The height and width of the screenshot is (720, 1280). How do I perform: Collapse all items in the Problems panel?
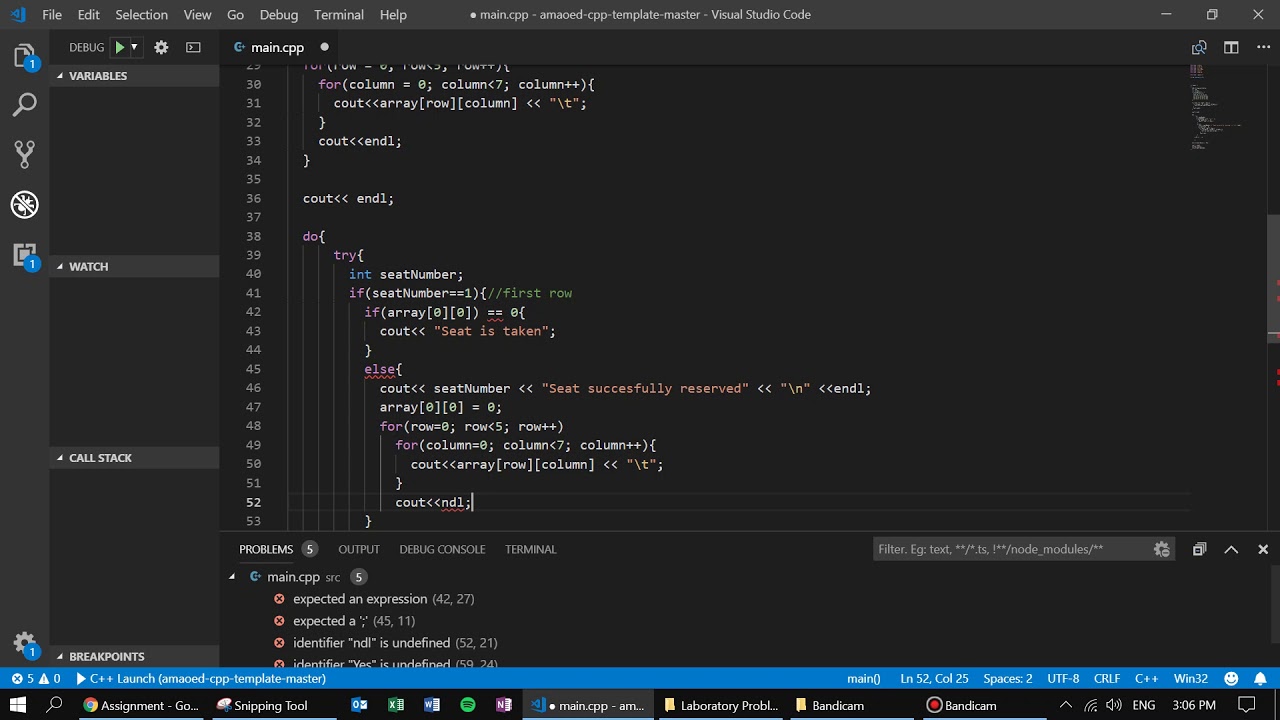pyautogui.click(x=1199, y=549)
